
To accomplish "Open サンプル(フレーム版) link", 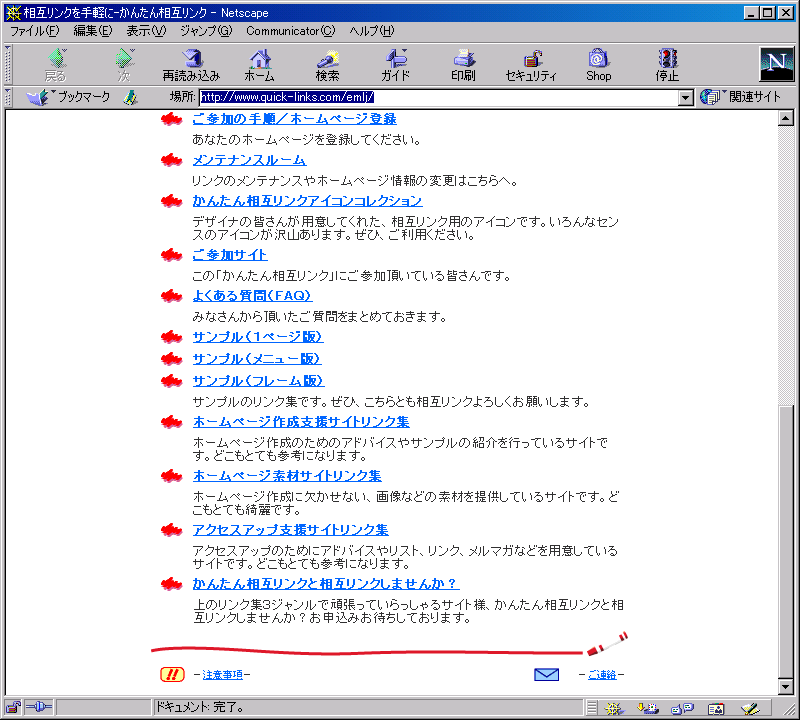I will click(258, 381).
